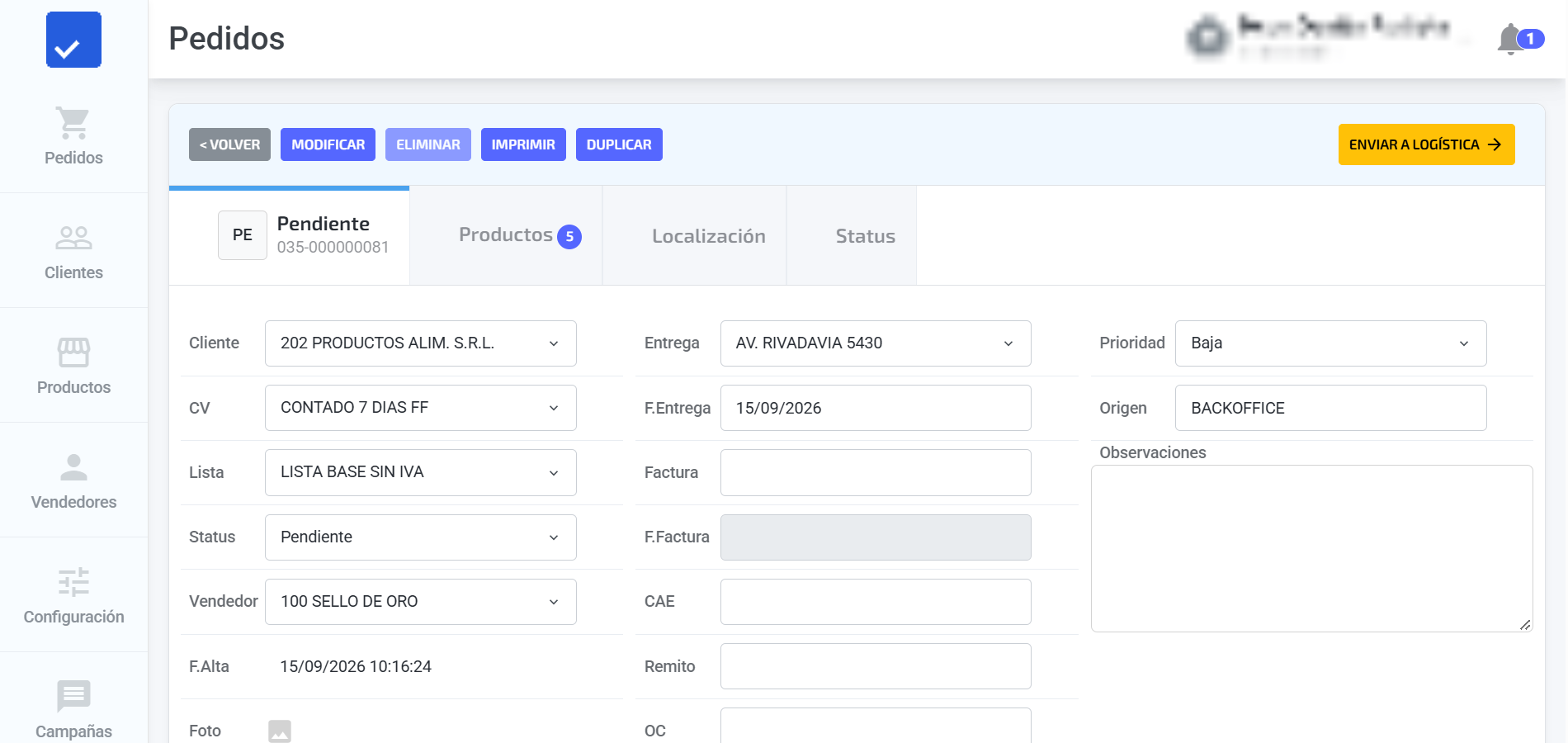Click the disabled F.Factura field

(x=876, y=537)
